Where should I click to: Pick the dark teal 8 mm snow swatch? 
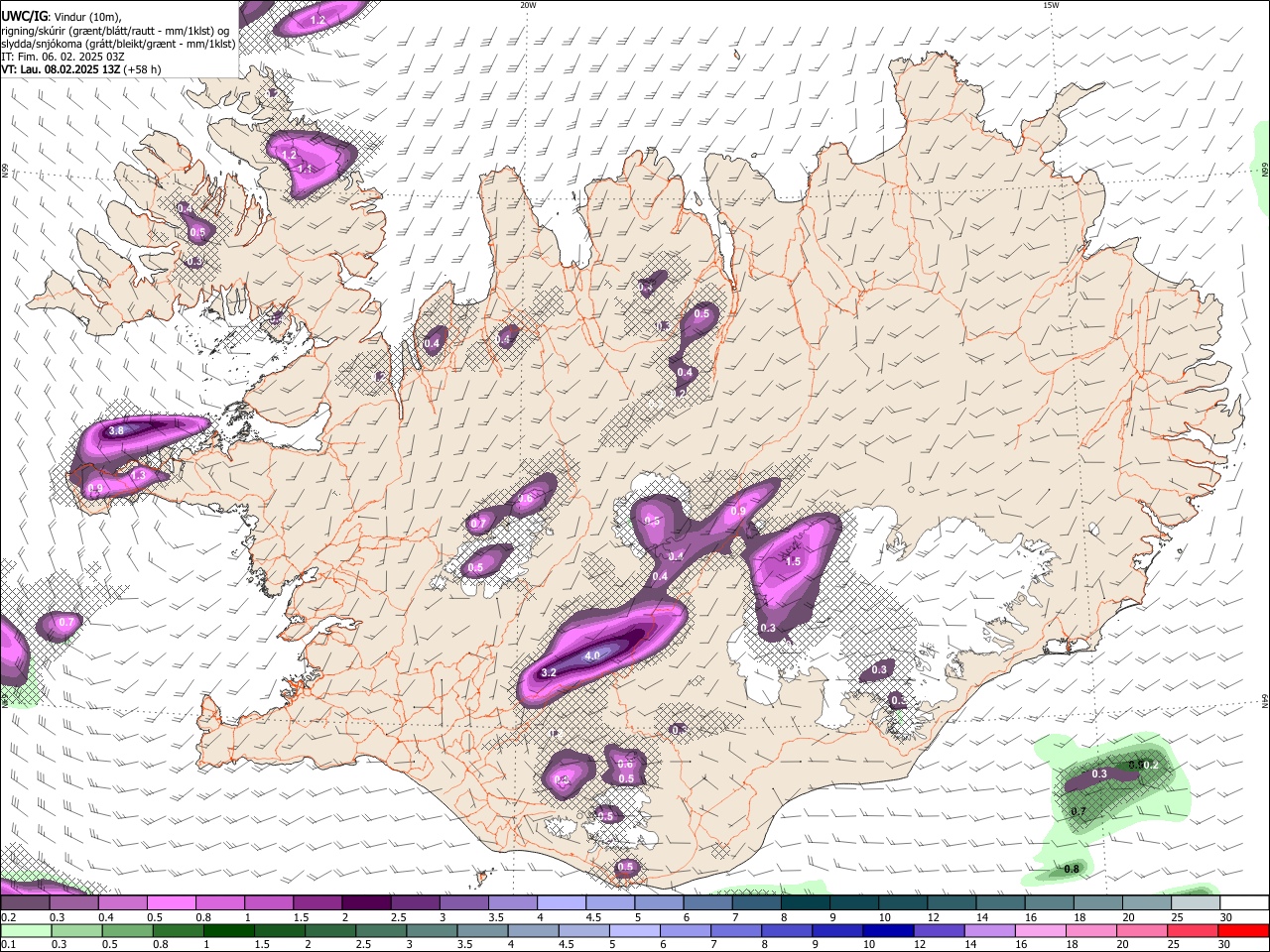click(x=806, y=903)
